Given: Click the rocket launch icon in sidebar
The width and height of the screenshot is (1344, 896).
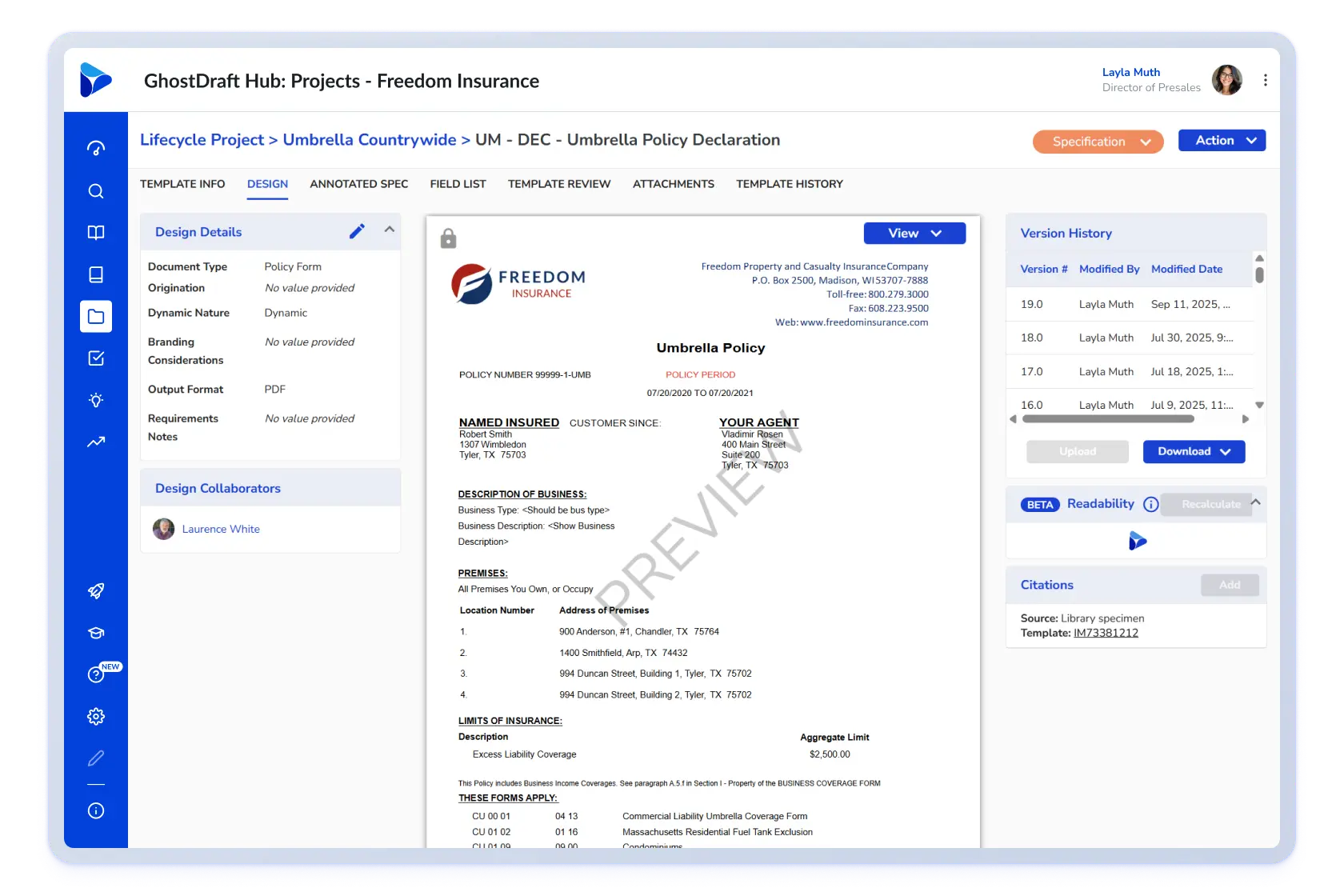Looking at the screenshot, I should (x=96, y=591).
